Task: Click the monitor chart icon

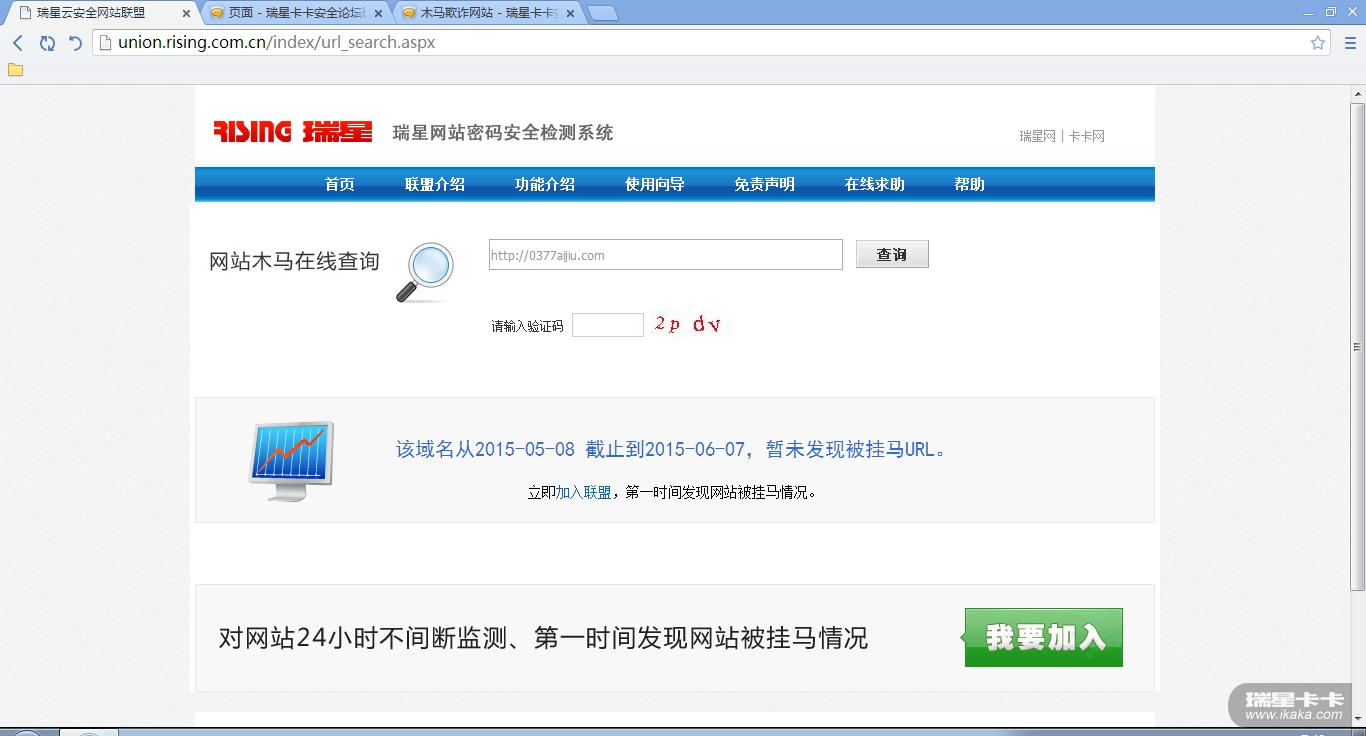Action: click(x=291, y=461)
